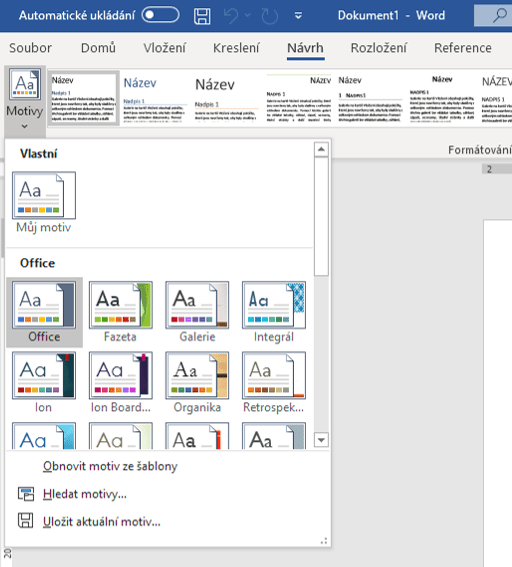
Task: Switch to the Vložení tab
Action: coord(165,48)
